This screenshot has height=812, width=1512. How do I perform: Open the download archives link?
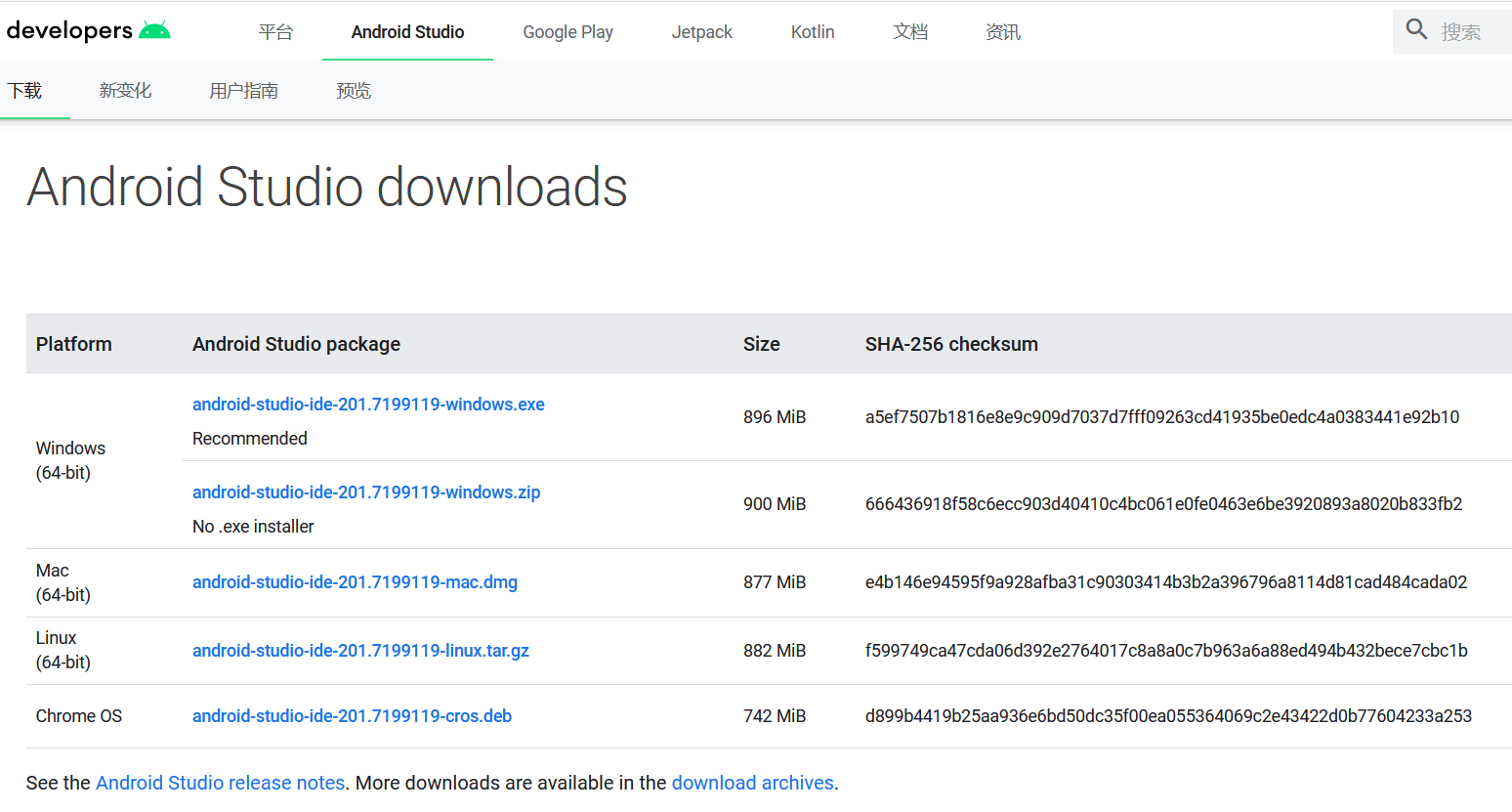click(752, 782)
